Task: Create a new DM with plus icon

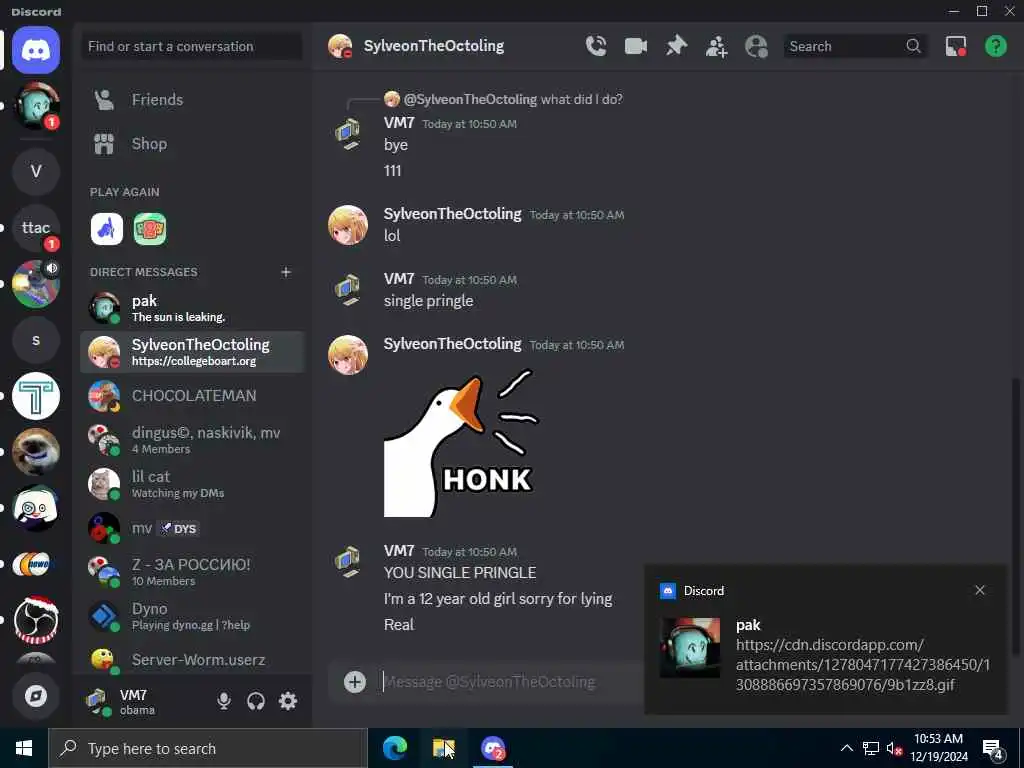Action: pyautogui.click(x=285, y=272)
